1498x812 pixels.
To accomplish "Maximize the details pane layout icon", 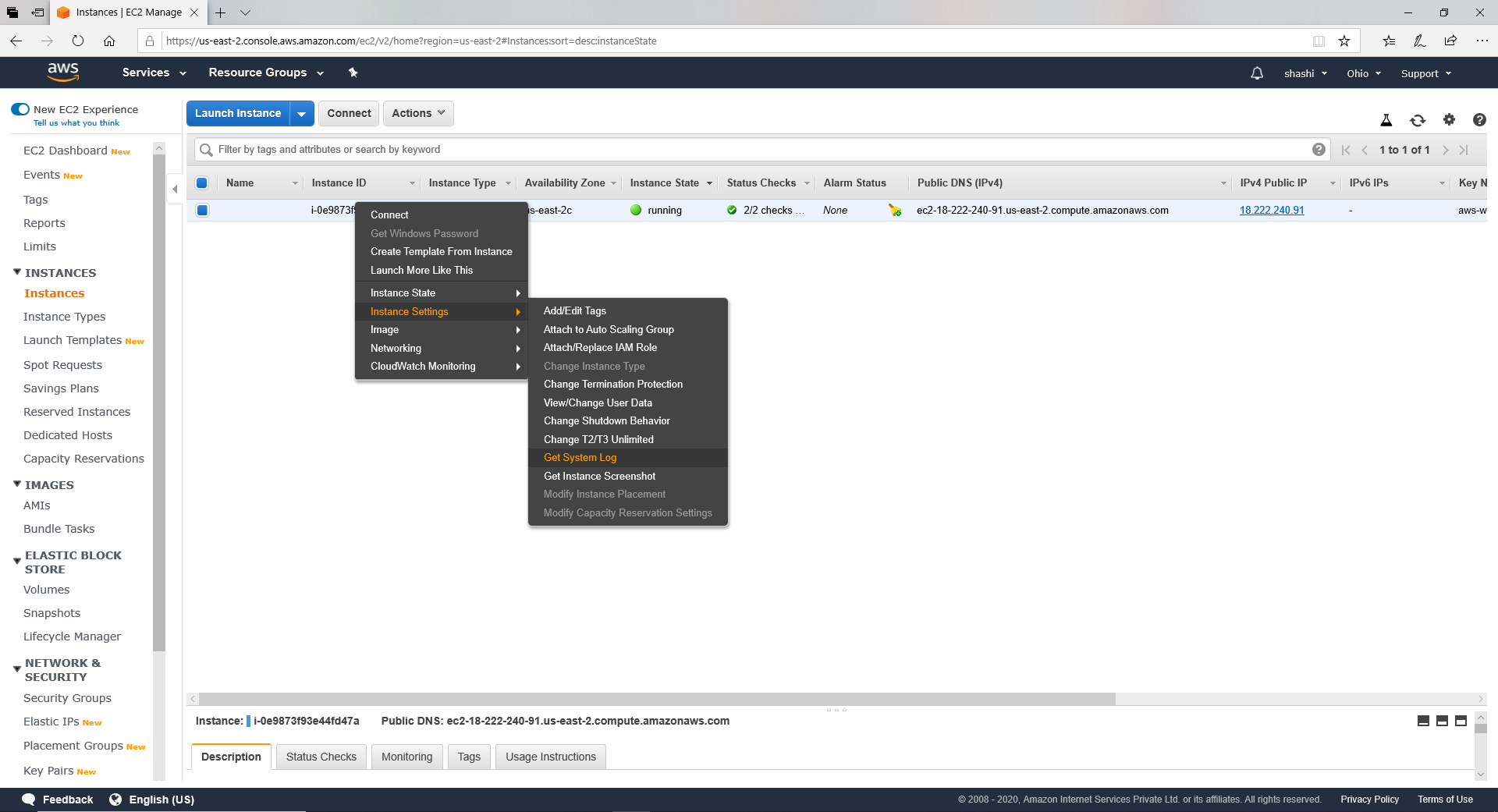I will (x=1461, y=721).
